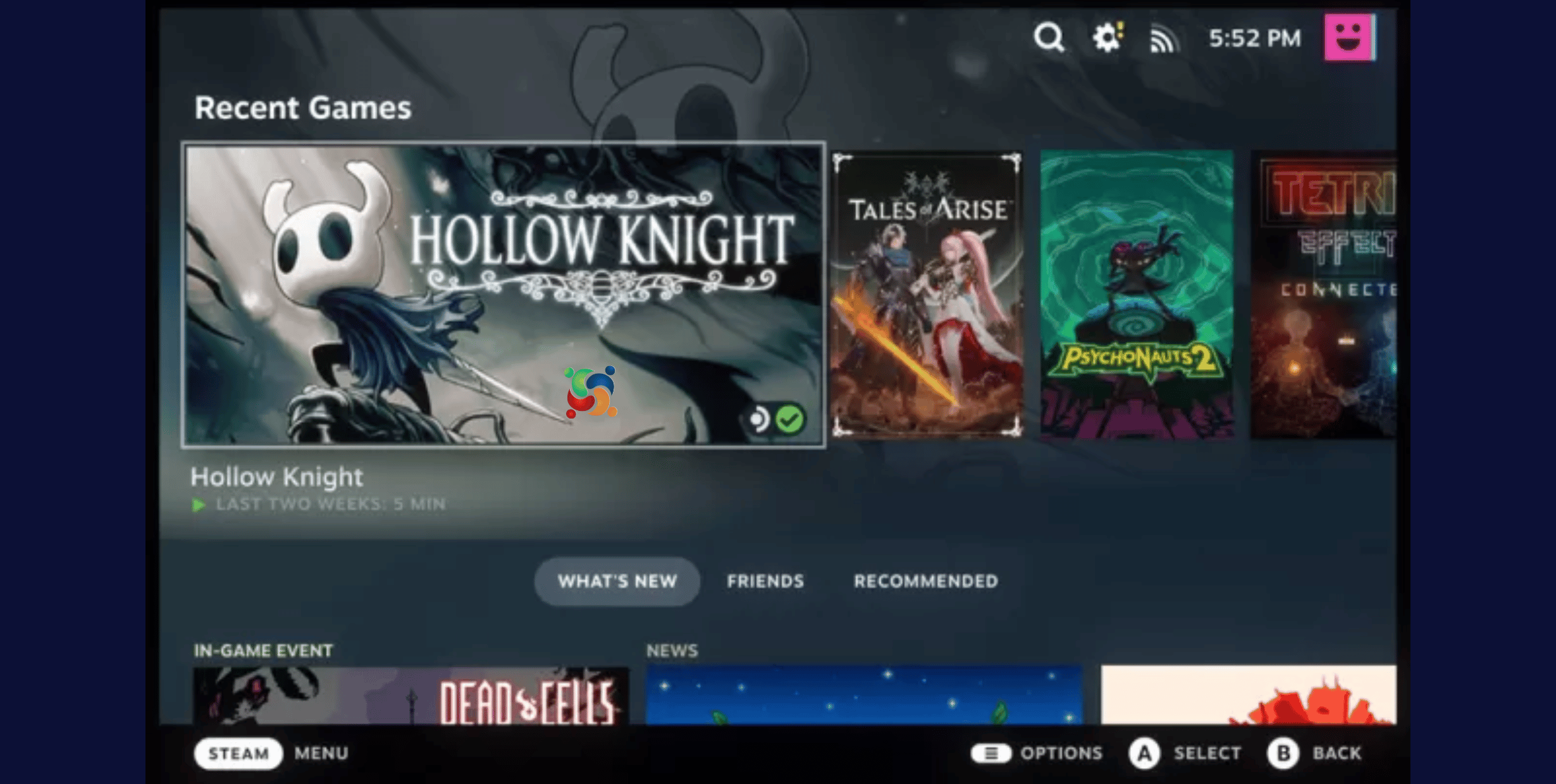Switch to the Recommended tab
Image resolution: width=1556 pixels, height=784 pixels.
click(x=926, y=581)
